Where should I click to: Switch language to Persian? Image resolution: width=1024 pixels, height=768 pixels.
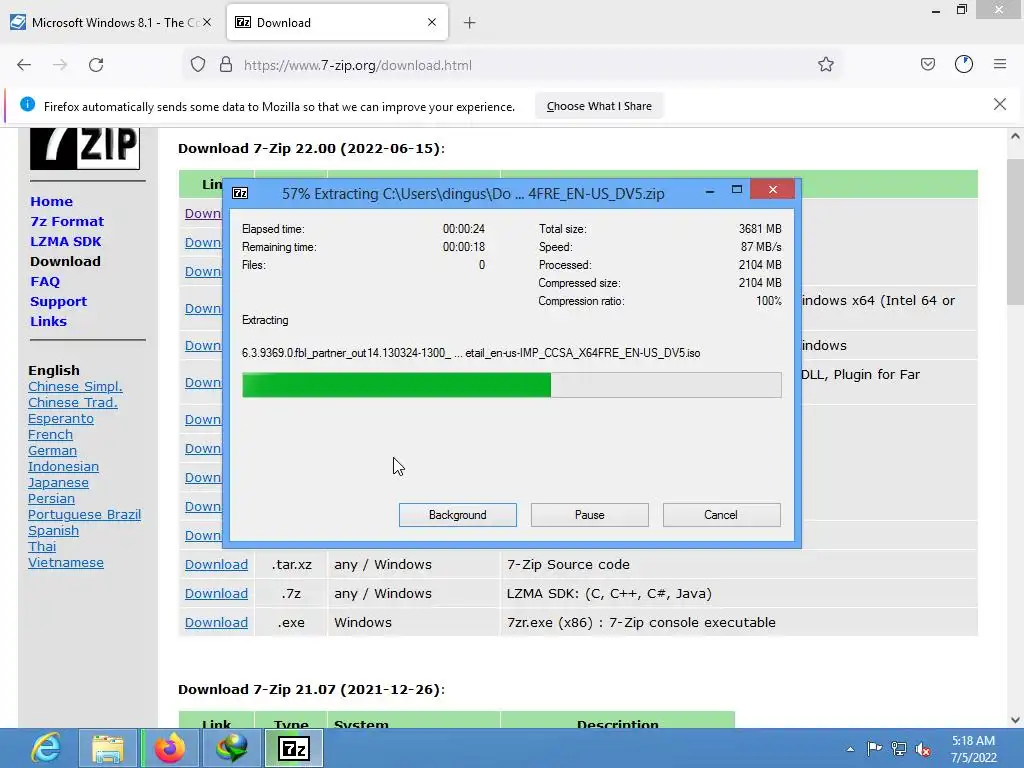click(x=52, y=498)
